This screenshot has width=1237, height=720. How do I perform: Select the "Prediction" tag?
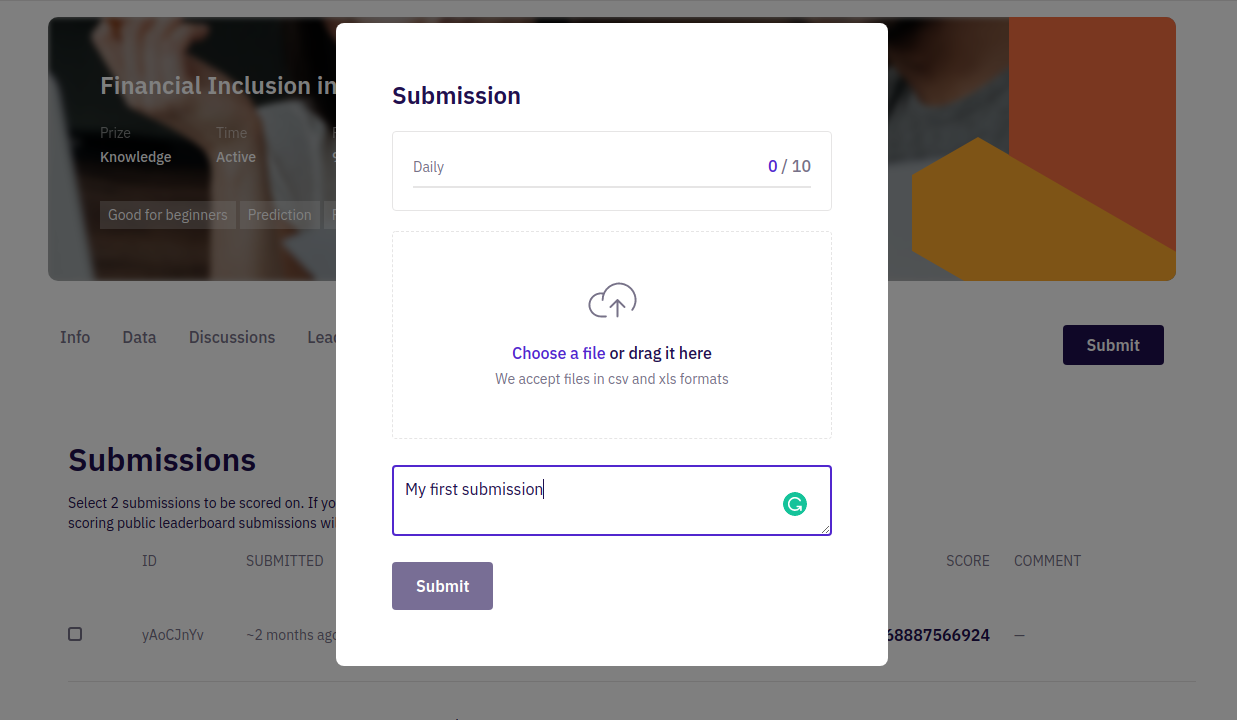pos(279,215)
